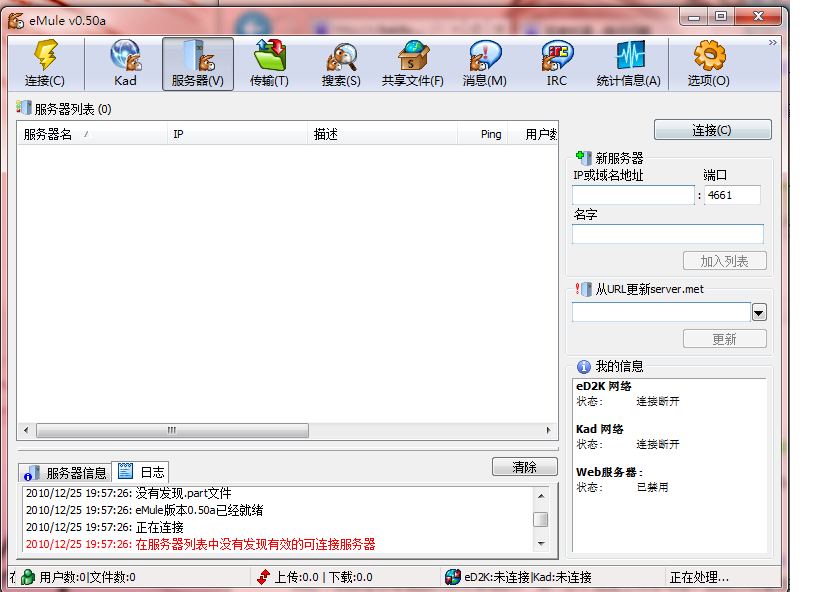819x592 pixels.
Task: Focus the server.met URL input field
Action: tap(661, 312)
